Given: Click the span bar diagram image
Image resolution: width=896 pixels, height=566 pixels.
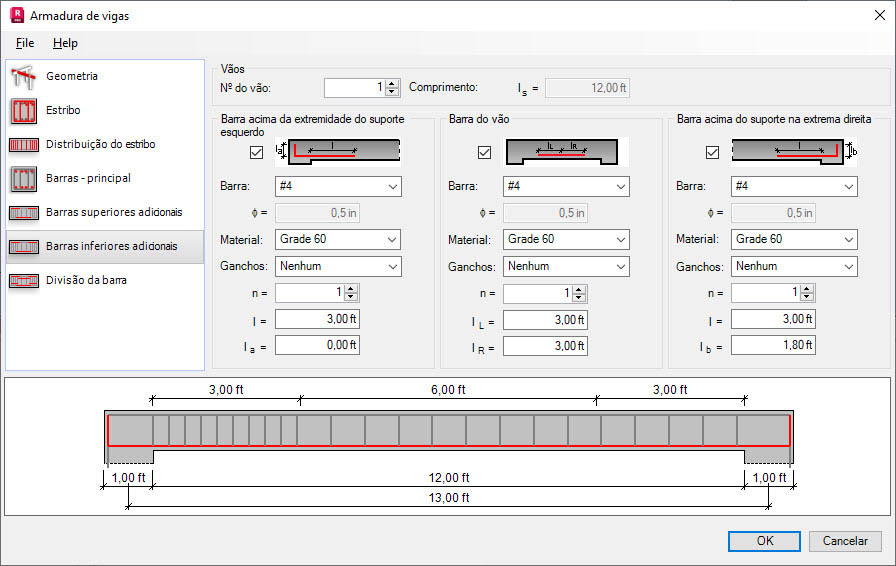Looking at the screenshot, I should [x=566, y=152].
